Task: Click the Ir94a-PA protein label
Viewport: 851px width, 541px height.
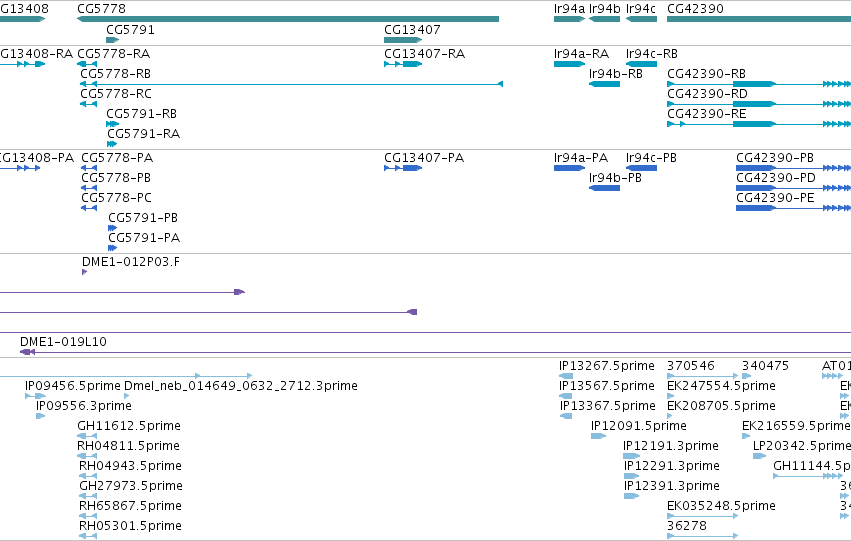Action: [x=581, y=158]
